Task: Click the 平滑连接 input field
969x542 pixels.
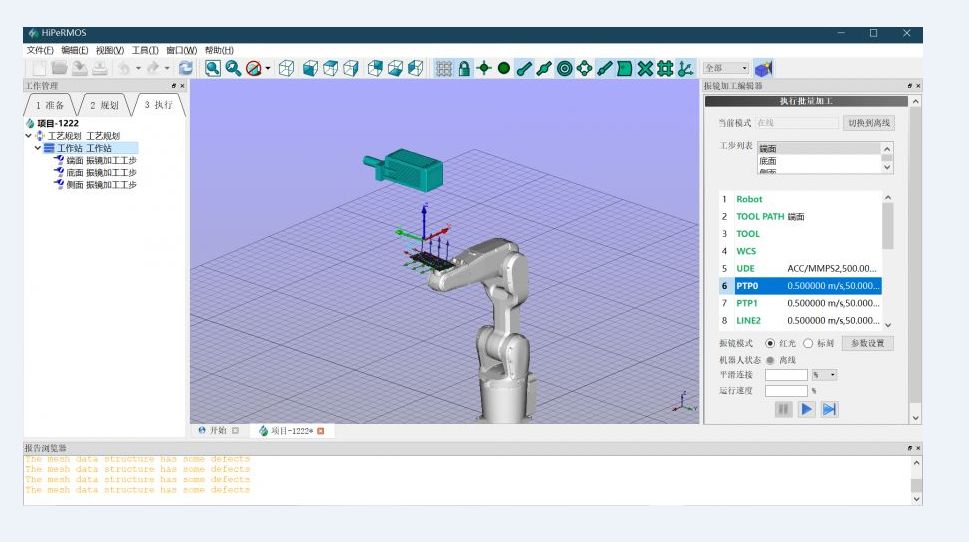Action: click(x=786, y=375)
